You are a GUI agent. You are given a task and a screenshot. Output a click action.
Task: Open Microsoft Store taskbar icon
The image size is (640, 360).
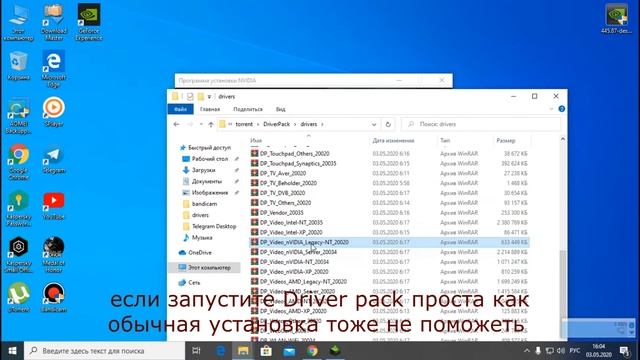pyautogui.click(x=266, y=351)
